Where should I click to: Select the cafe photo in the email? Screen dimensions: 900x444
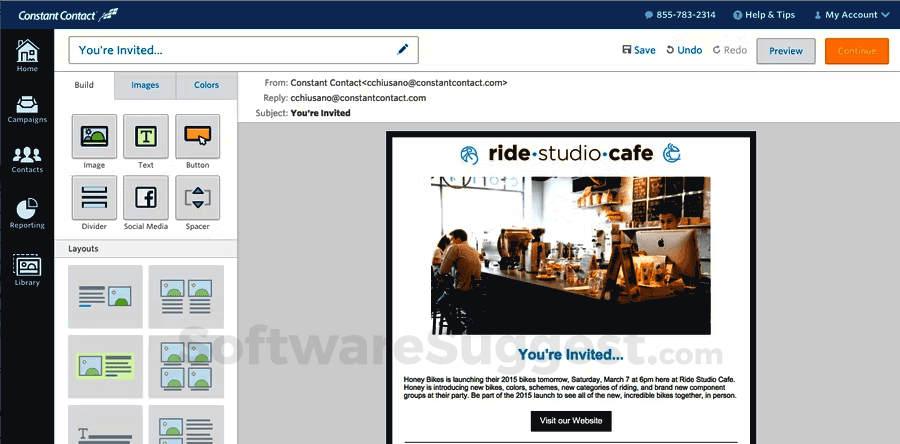click(x=571, y=256)
